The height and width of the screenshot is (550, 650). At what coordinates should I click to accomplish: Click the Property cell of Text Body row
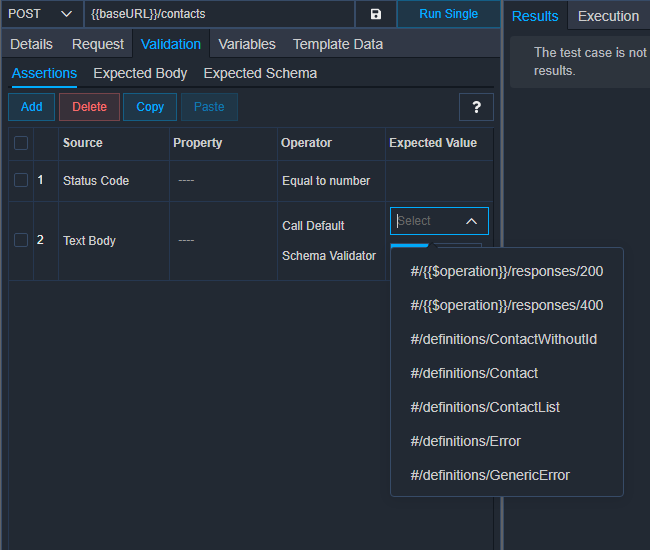(x=223, y=241)
